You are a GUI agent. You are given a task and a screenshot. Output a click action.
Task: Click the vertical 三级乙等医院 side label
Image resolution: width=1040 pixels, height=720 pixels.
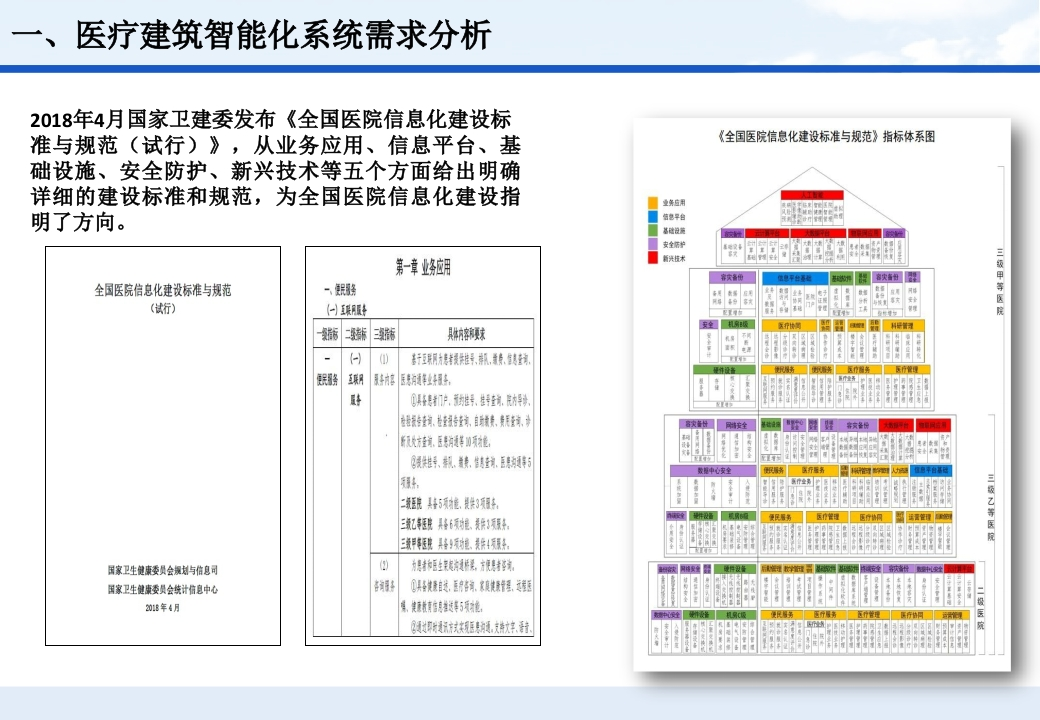click(990, 507)
